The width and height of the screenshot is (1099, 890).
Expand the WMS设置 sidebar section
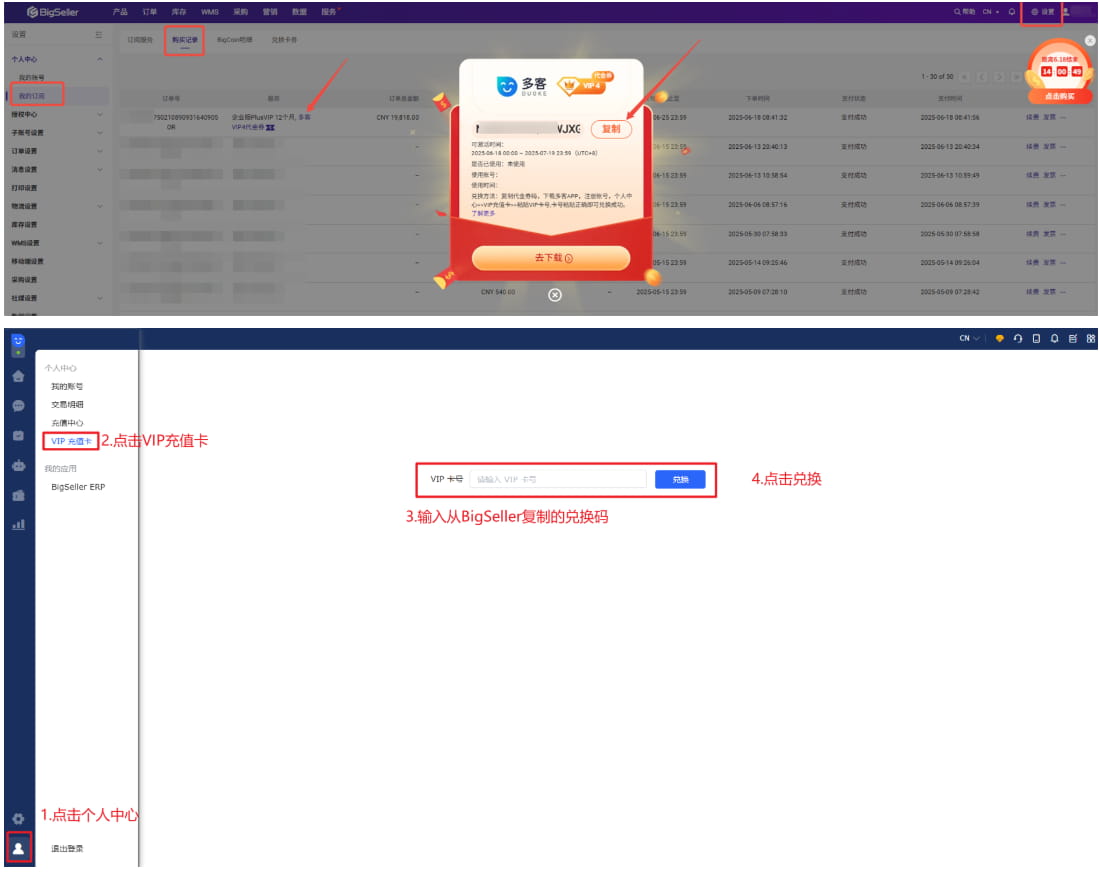(x=100, y=242)
